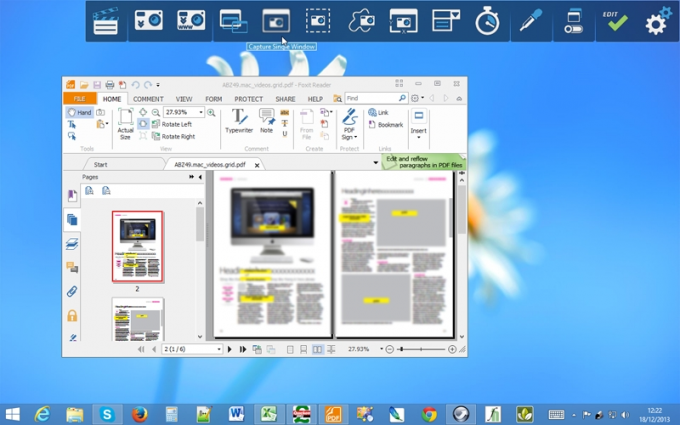Image resolution: width=680 pixels, height=425 pixels.
Task: Click the Rotate Left button
Action: [172, 124]
